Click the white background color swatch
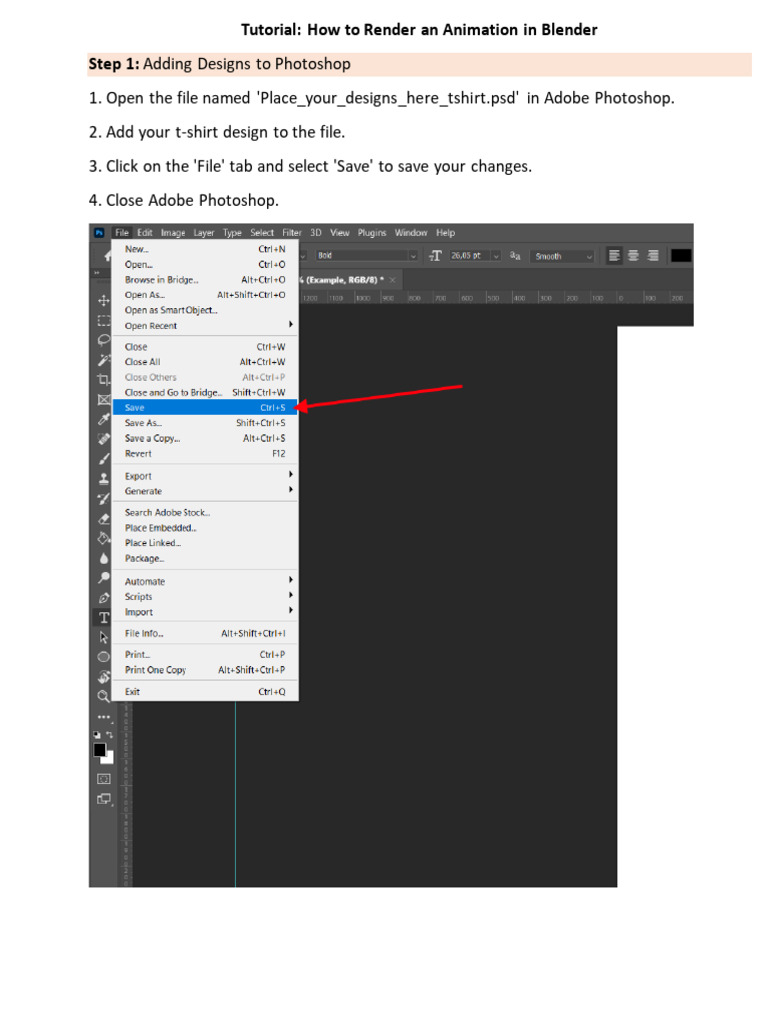 point(109,759)
